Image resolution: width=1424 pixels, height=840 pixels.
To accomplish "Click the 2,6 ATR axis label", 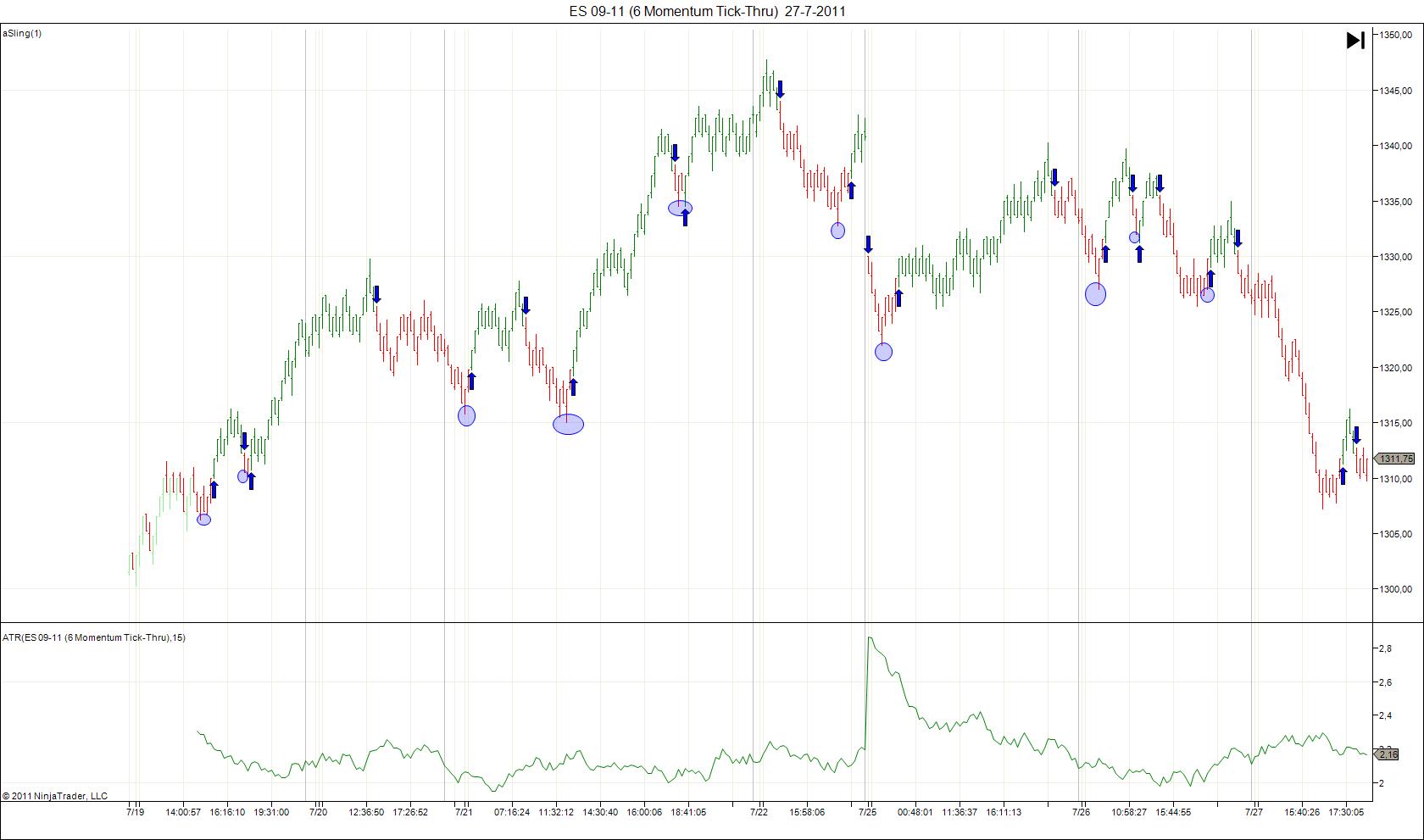I will pyautogui.click(x=1385, y=682).
